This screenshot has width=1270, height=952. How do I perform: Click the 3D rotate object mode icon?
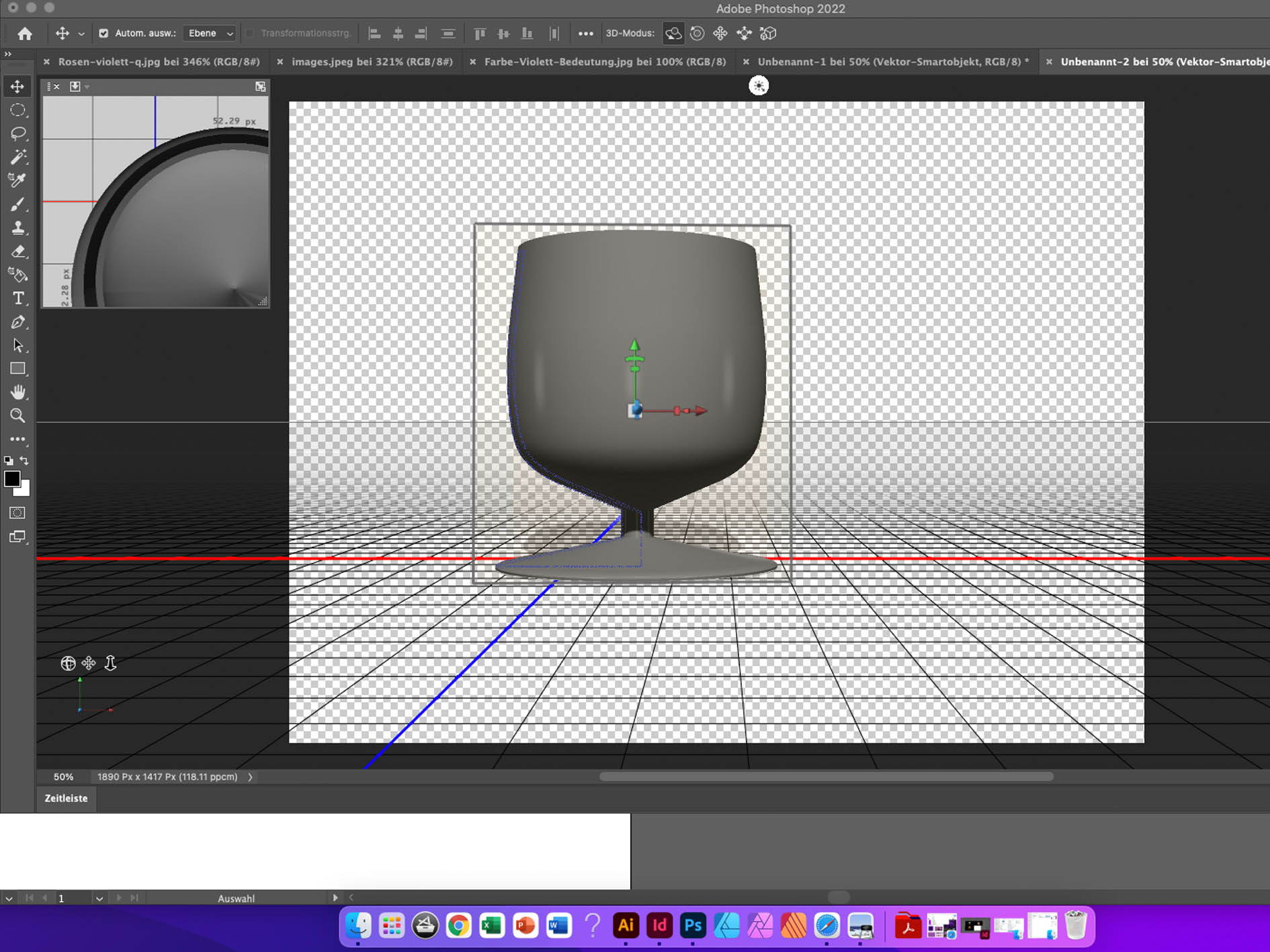coord(673,33)
